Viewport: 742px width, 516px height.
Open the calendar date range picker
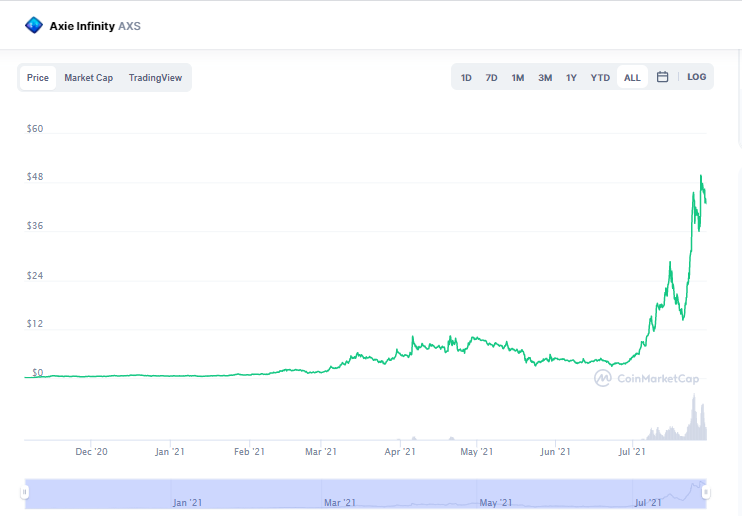click(x=662, y=77)
